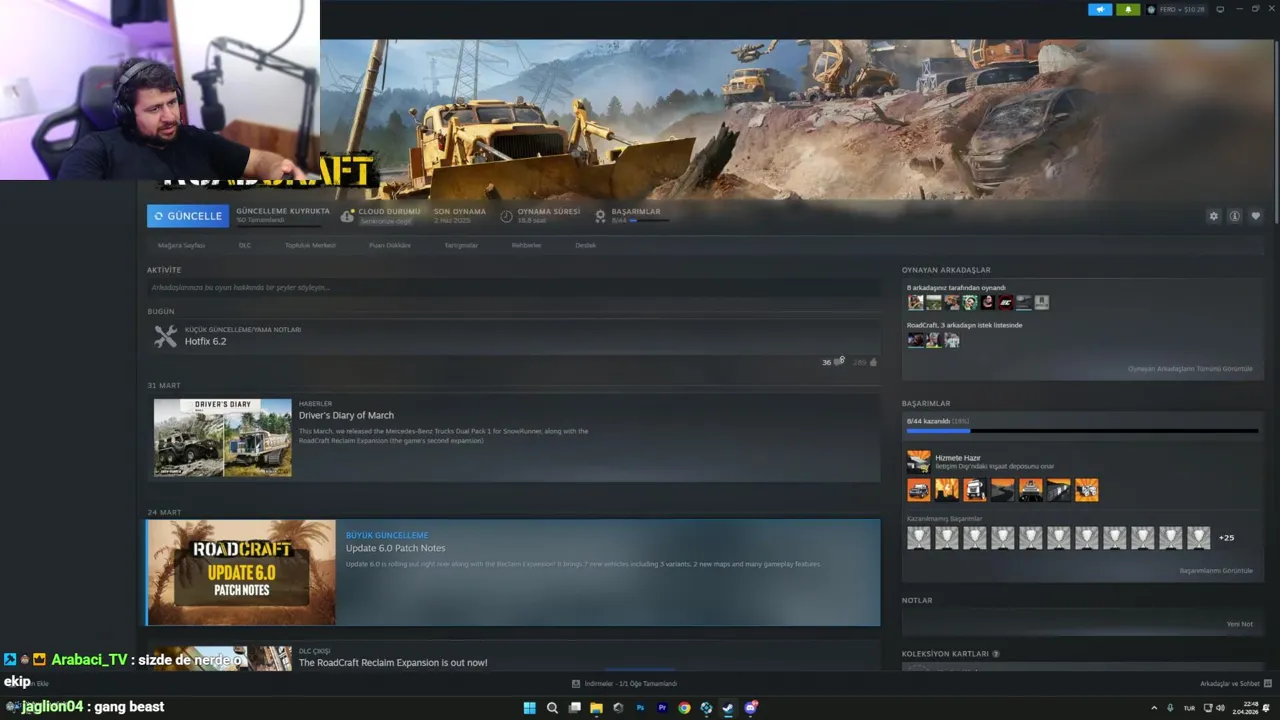Open the Puan Dükkânı tab
This screenshot has width=1280, height=720.
390,245
